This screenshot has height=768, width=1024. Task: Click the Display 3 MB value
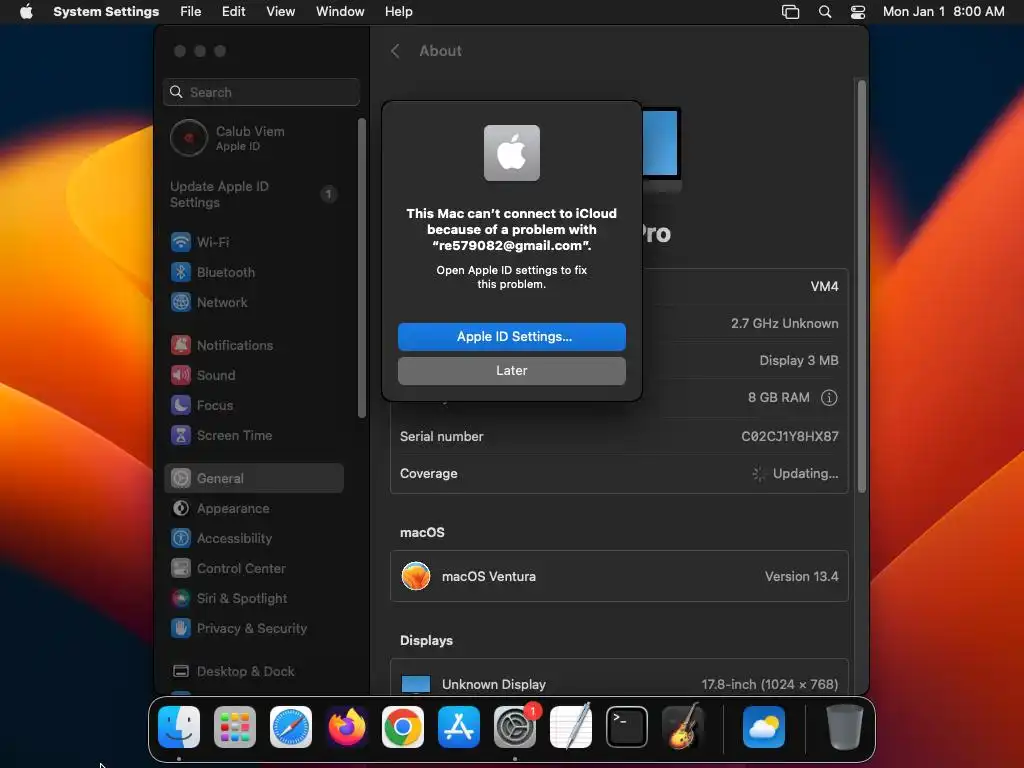[x=799, y=360]
